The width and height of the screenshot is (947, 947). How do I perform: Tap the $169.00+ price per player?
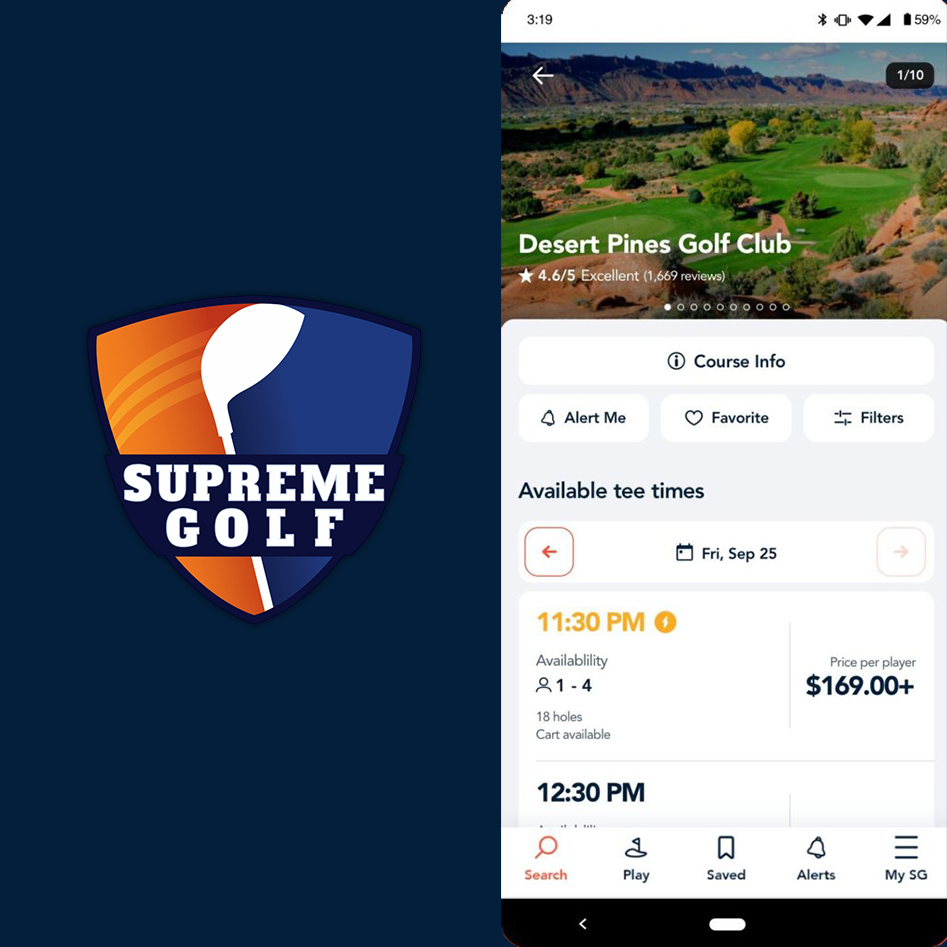click(860, 685)
